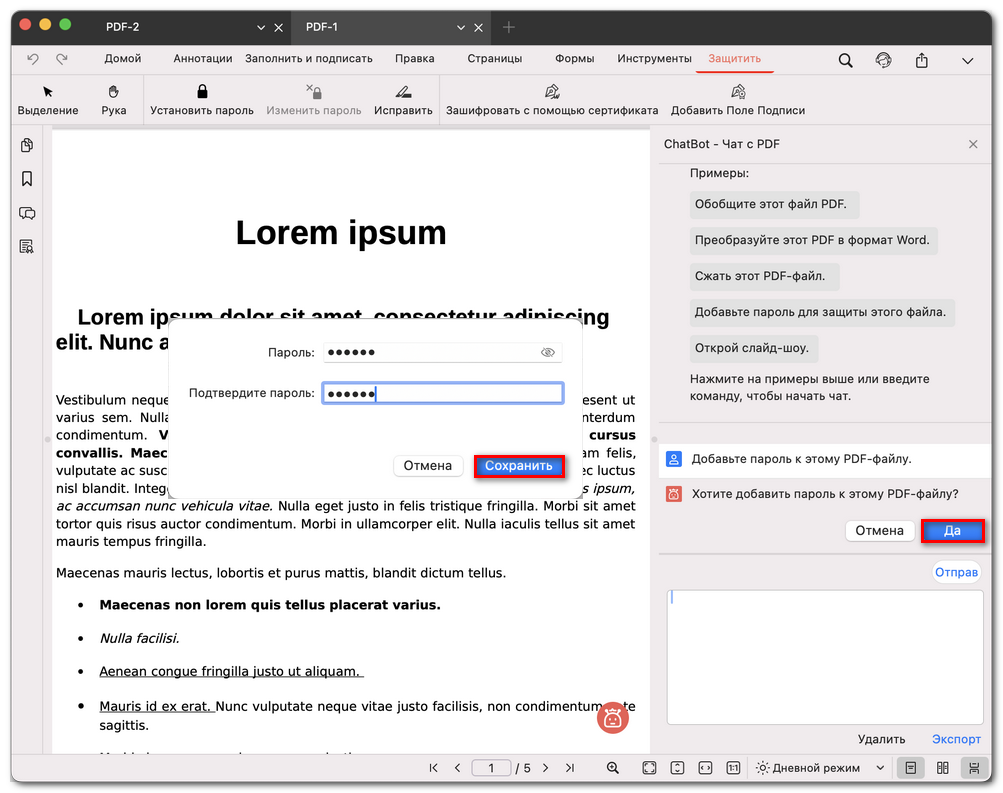The height and width of the screenshot is (793, 1003).
Task: Click the zoom-in magnifier in bottom bar
Action: coord(613,768)
